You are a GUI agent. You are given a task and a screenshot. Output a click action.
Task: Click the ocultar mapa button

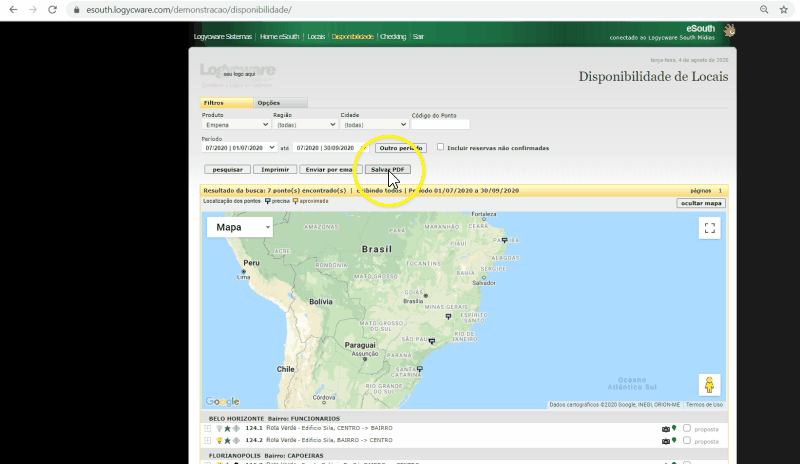pos(701,203)
